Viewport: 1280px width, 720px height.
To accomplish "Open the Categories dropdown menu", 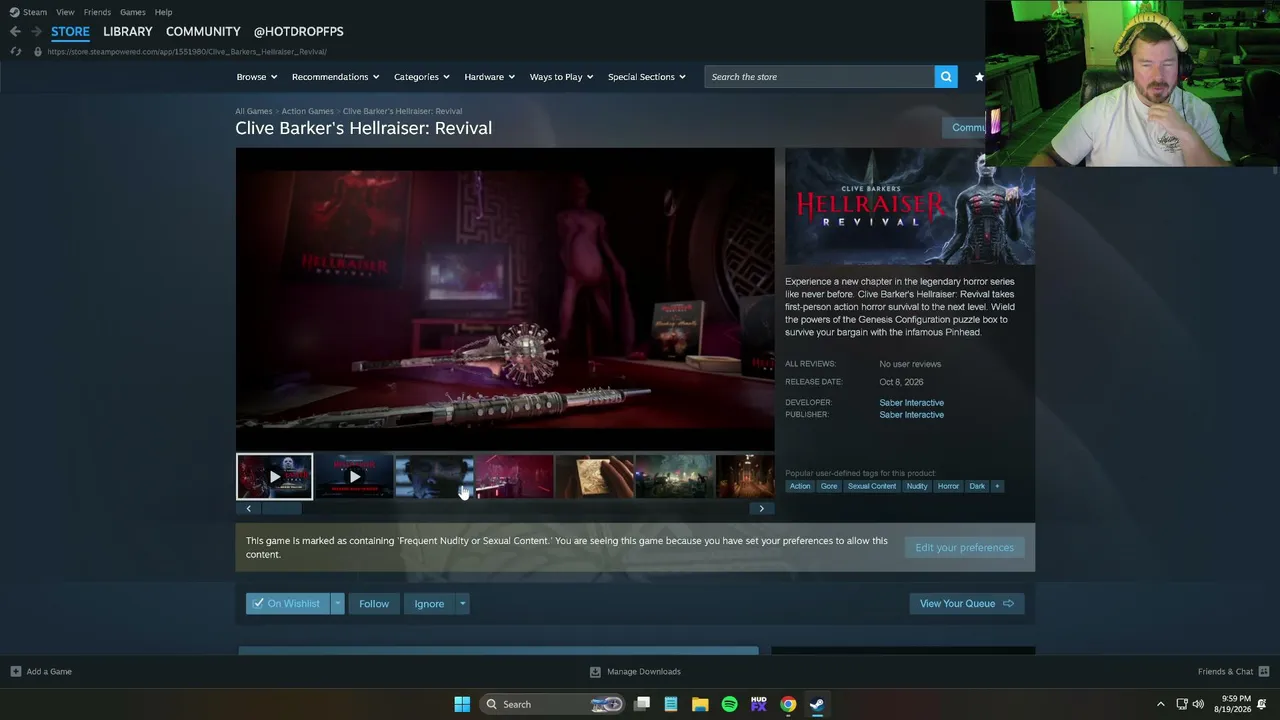I will click(422, 77).
